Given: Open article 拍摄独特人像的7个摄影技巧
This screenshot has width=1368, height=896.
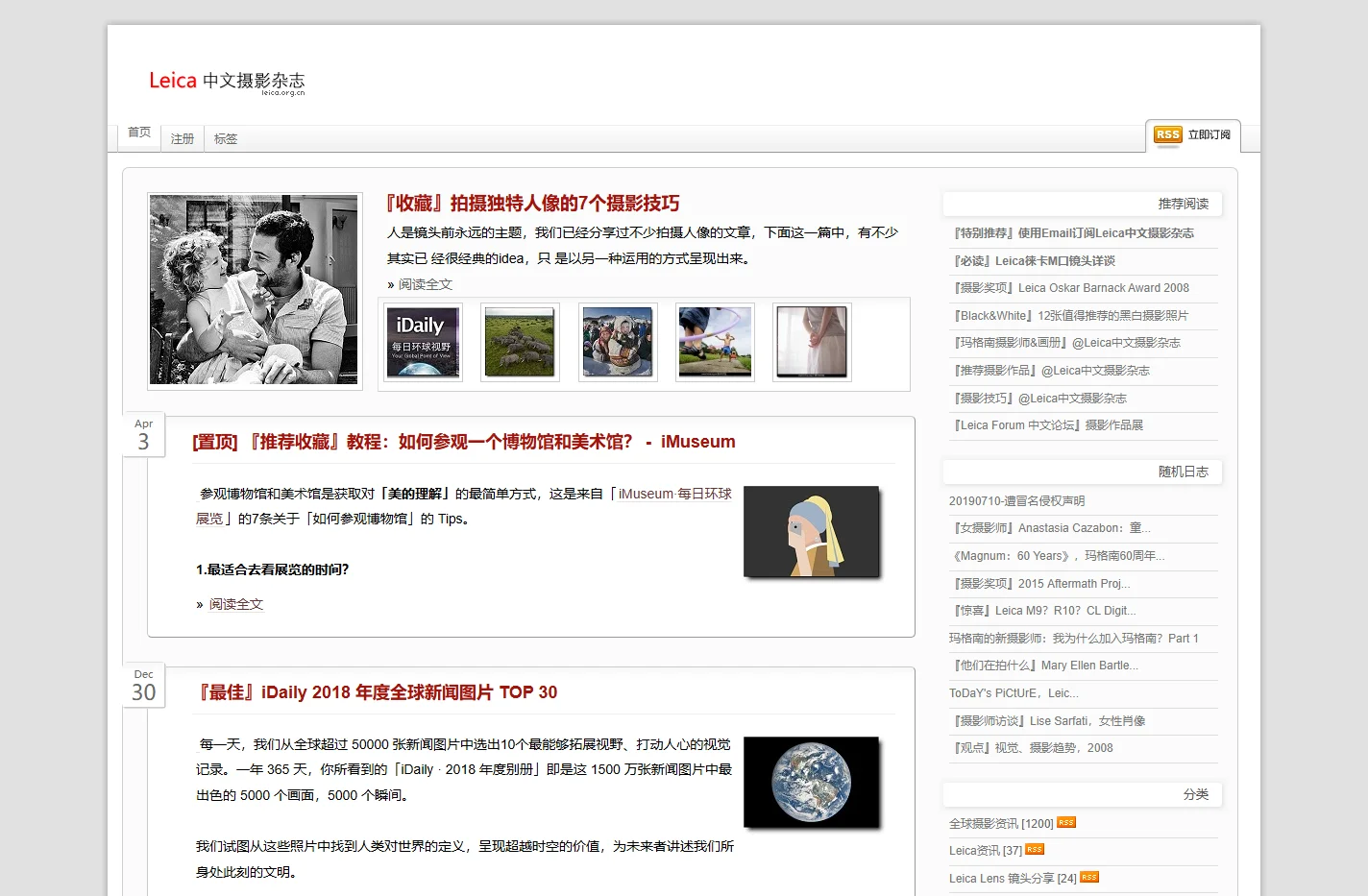Looking at the screenshot, I should [x=532, y=204].
